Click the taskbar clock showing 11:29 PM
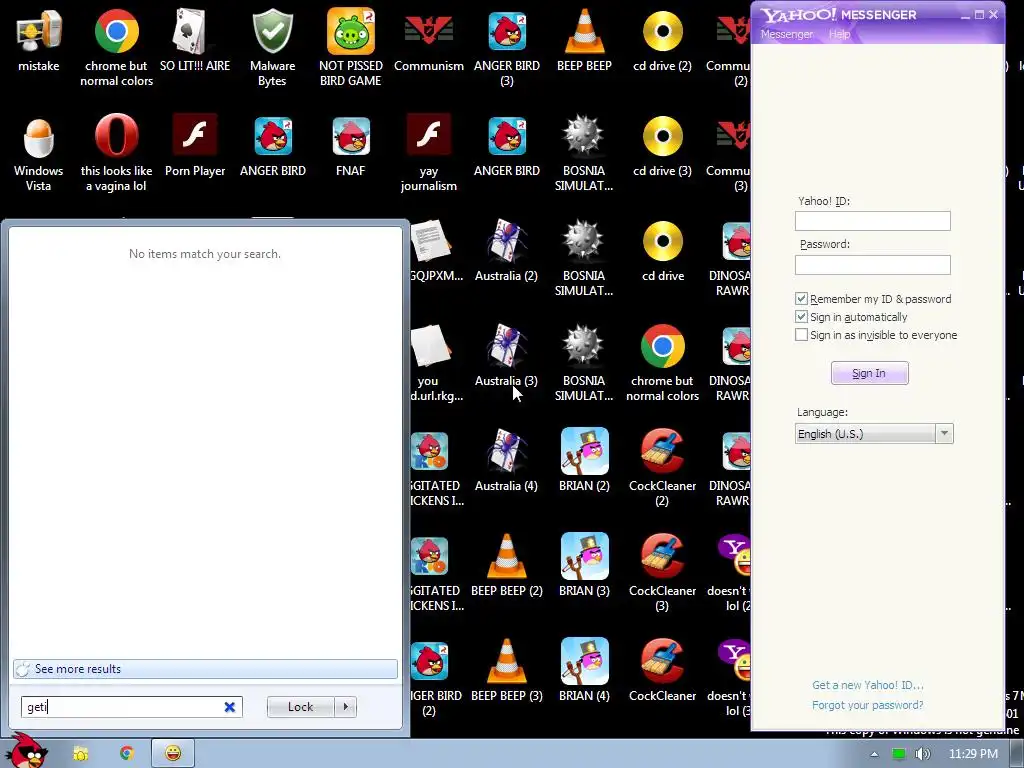The image size is (1024, 768). (973, 754)
